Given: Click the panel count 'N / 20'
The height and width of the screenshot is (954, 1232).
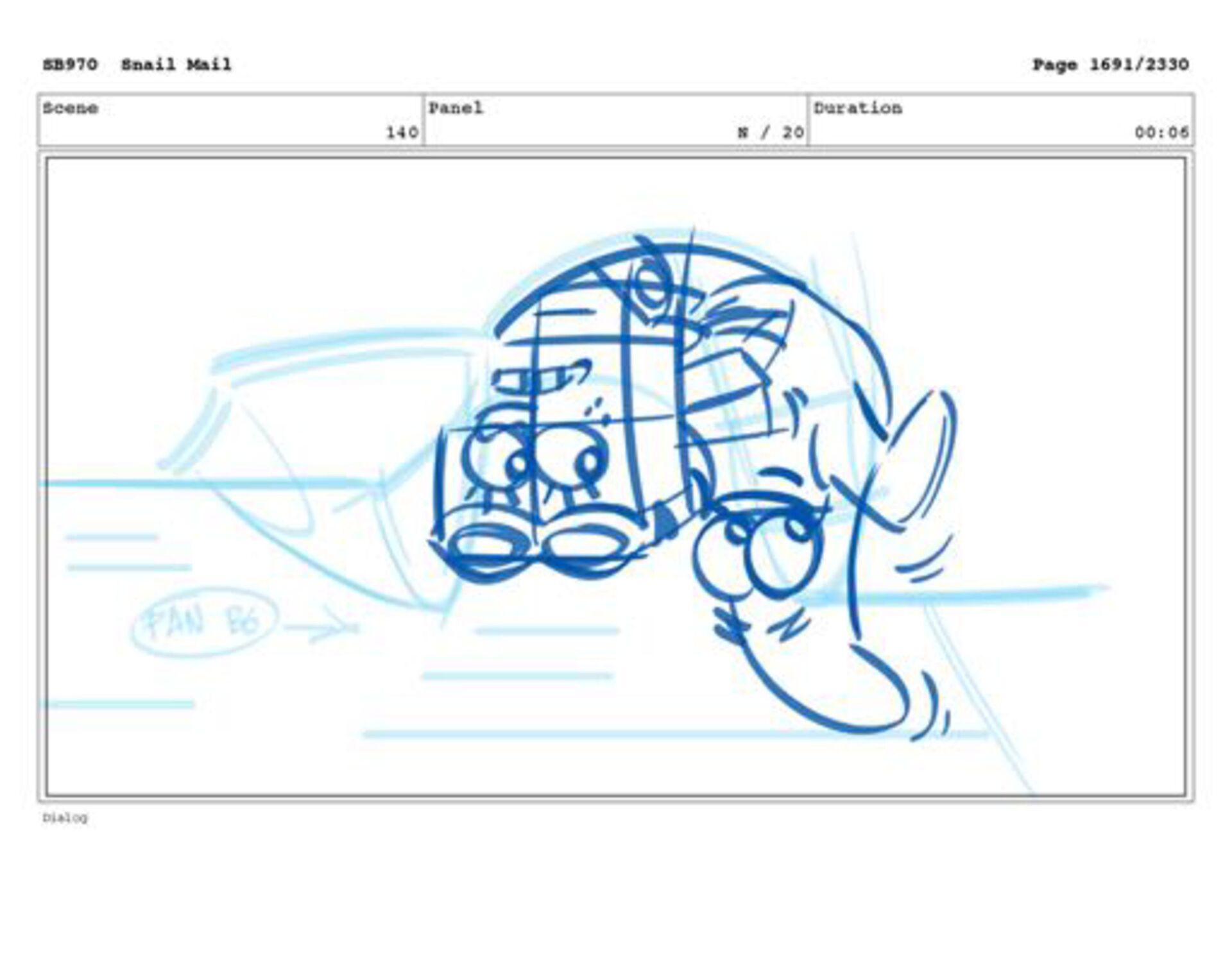Looking at the screenshot, I should (x=771, y=132).
